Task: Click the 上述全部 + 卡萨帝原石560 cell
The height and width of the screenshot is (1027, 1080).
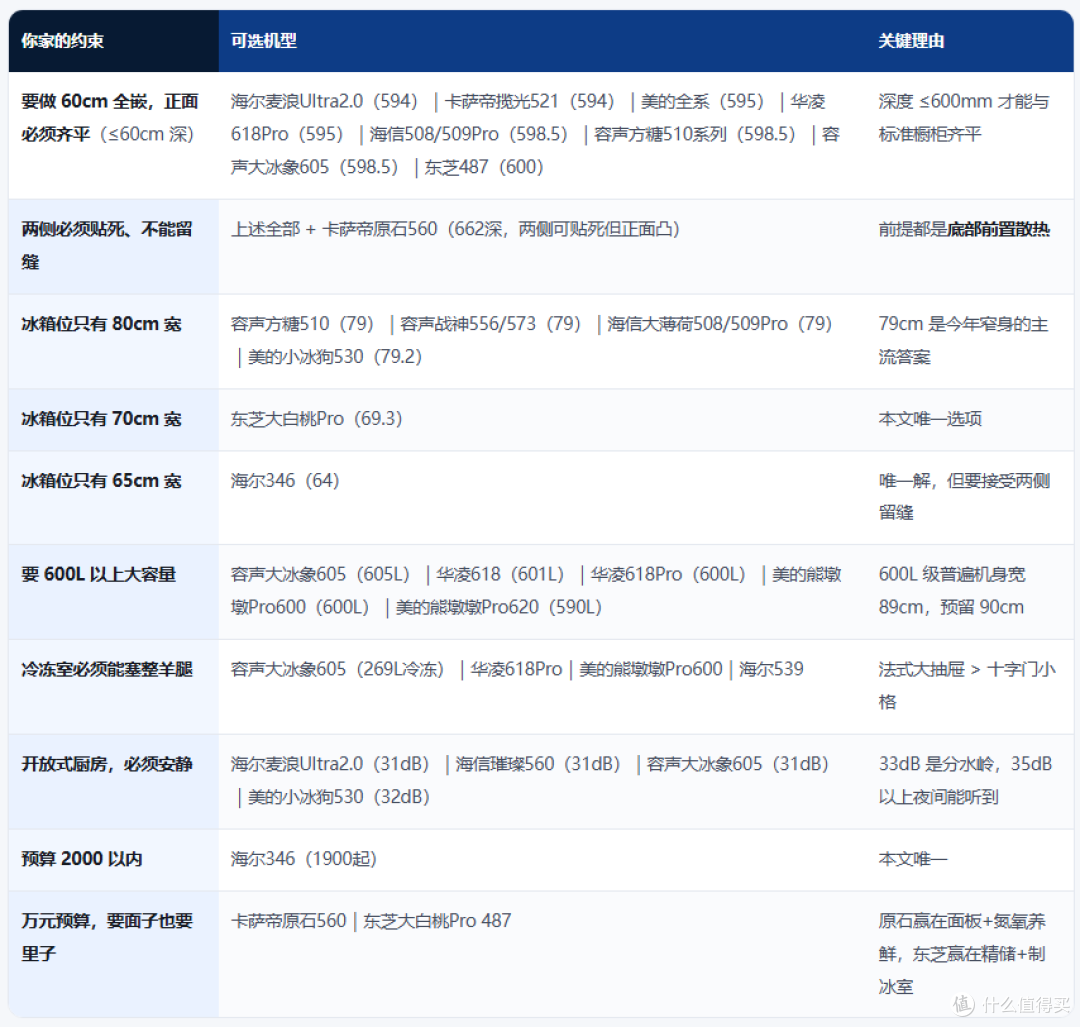Action: 542,247
